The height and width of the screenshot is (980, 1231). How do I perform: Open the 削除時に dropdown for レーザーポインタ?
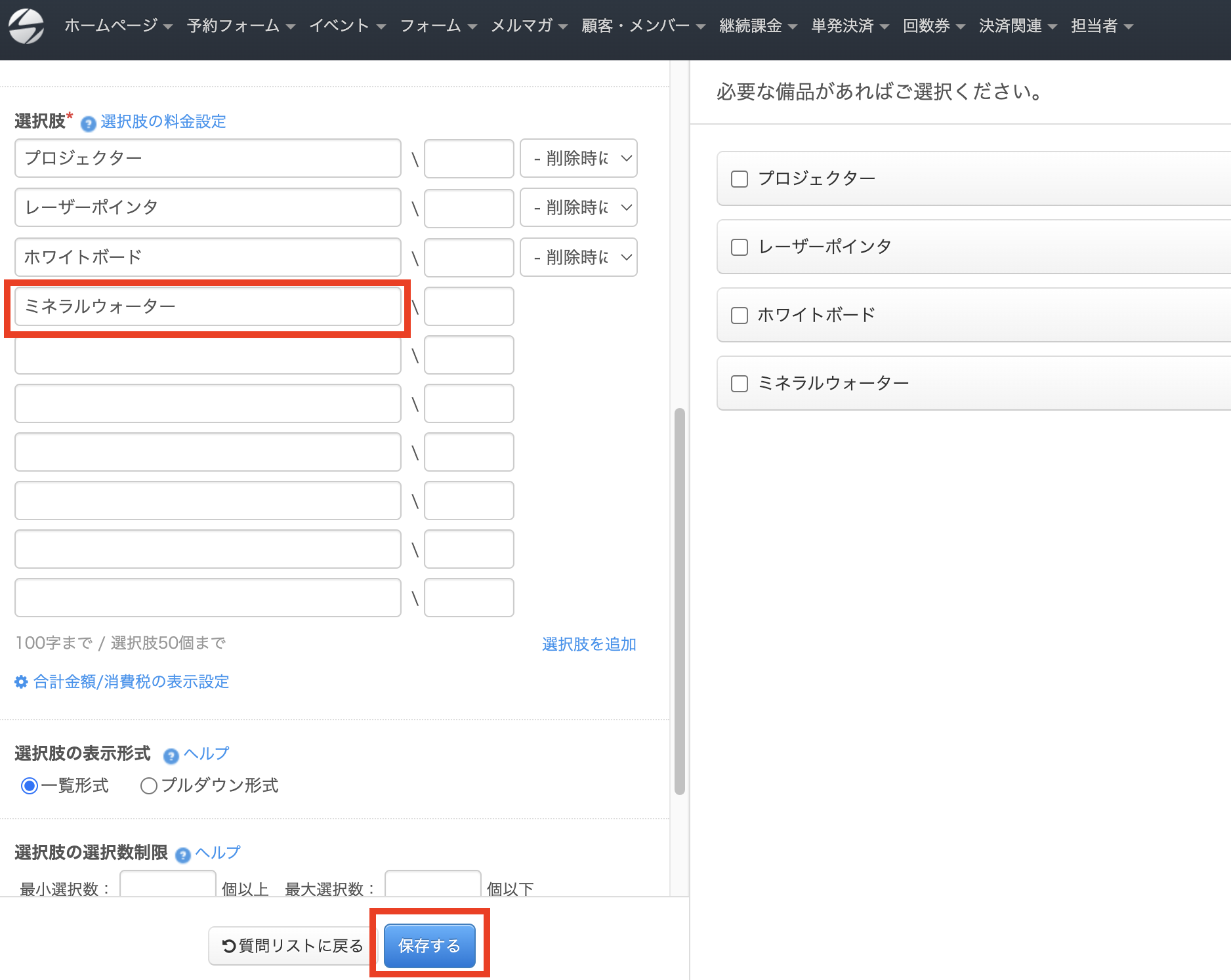(579, 207)
